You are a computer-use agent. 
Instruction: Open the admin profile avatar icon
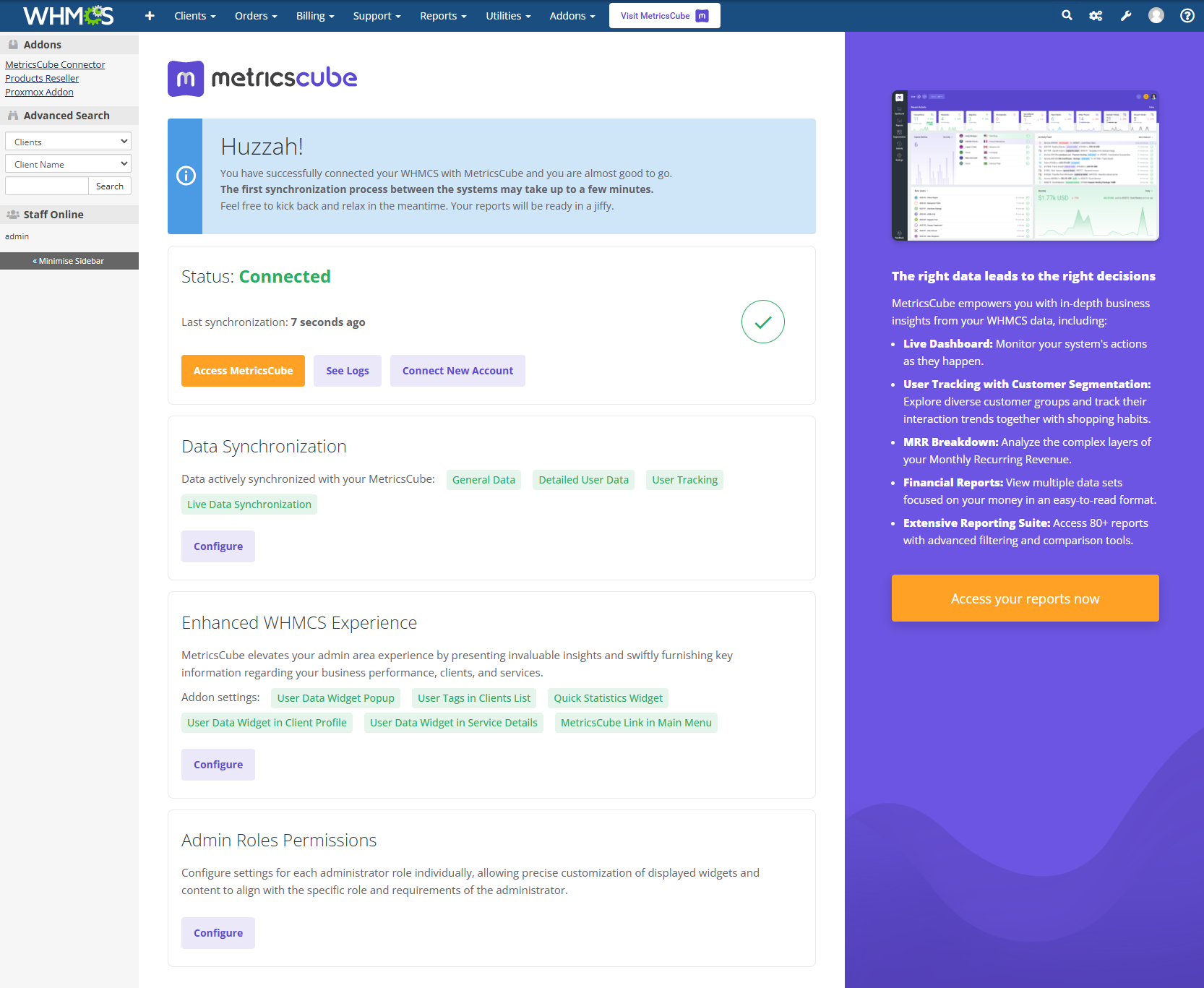pos(1156,15)
